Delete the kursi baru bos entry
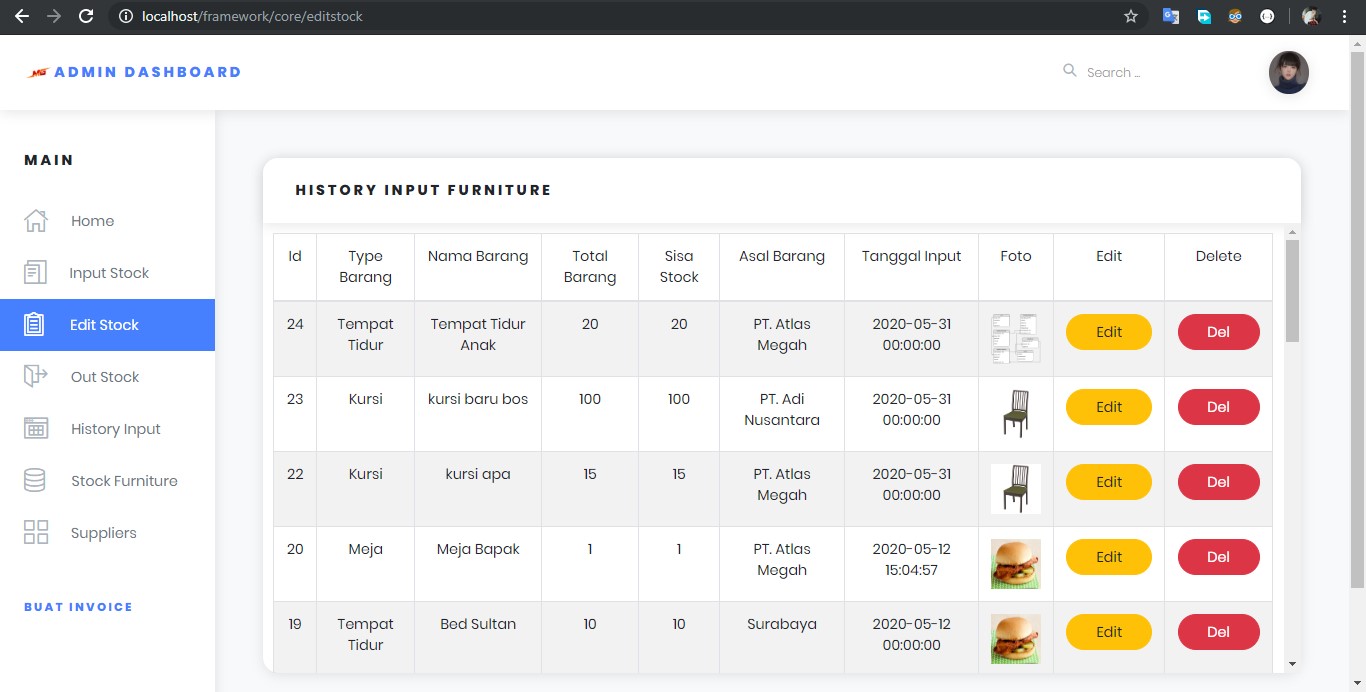Screen dimensions: 1366x692 [x=1218, y=407]
